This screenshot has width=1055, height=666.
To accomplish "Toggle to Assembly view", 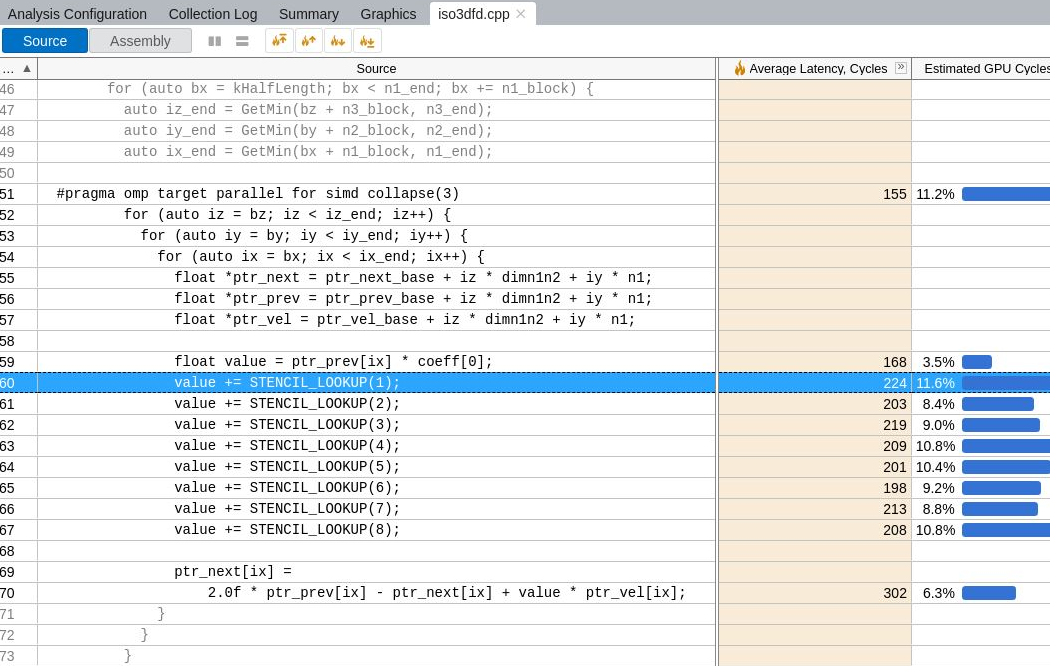I will [140, 41].
